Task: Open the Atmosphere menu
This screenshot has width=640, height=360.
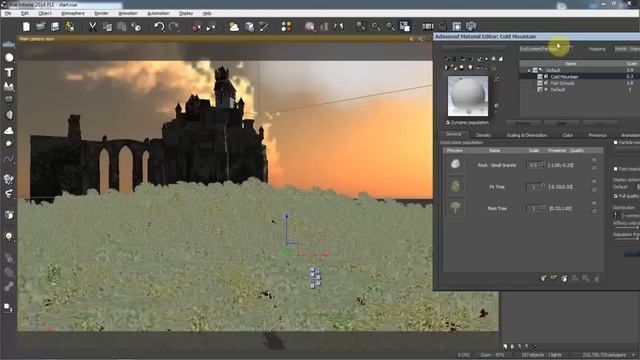Action: click(x=73, y=13)
